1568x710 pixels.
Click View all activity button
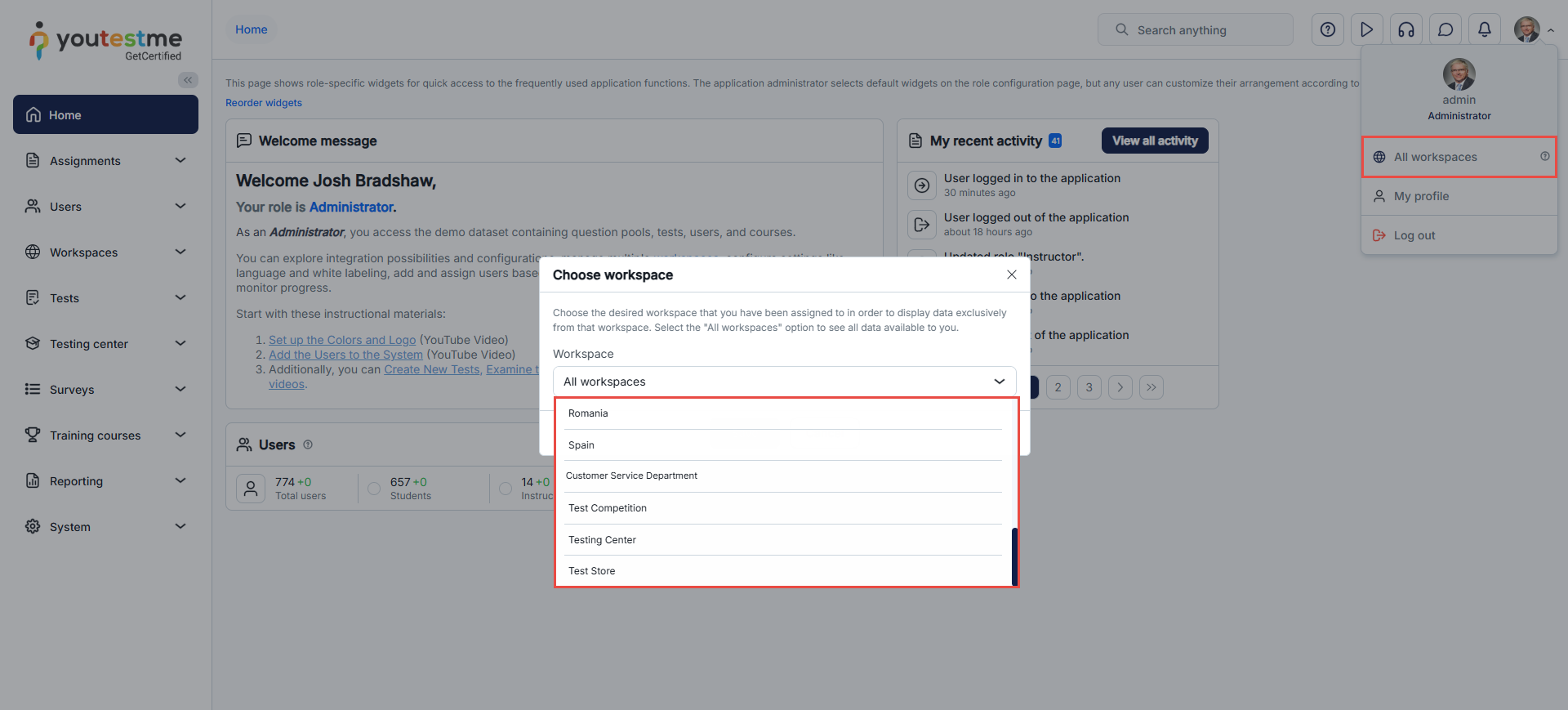tap(1154, 141)
